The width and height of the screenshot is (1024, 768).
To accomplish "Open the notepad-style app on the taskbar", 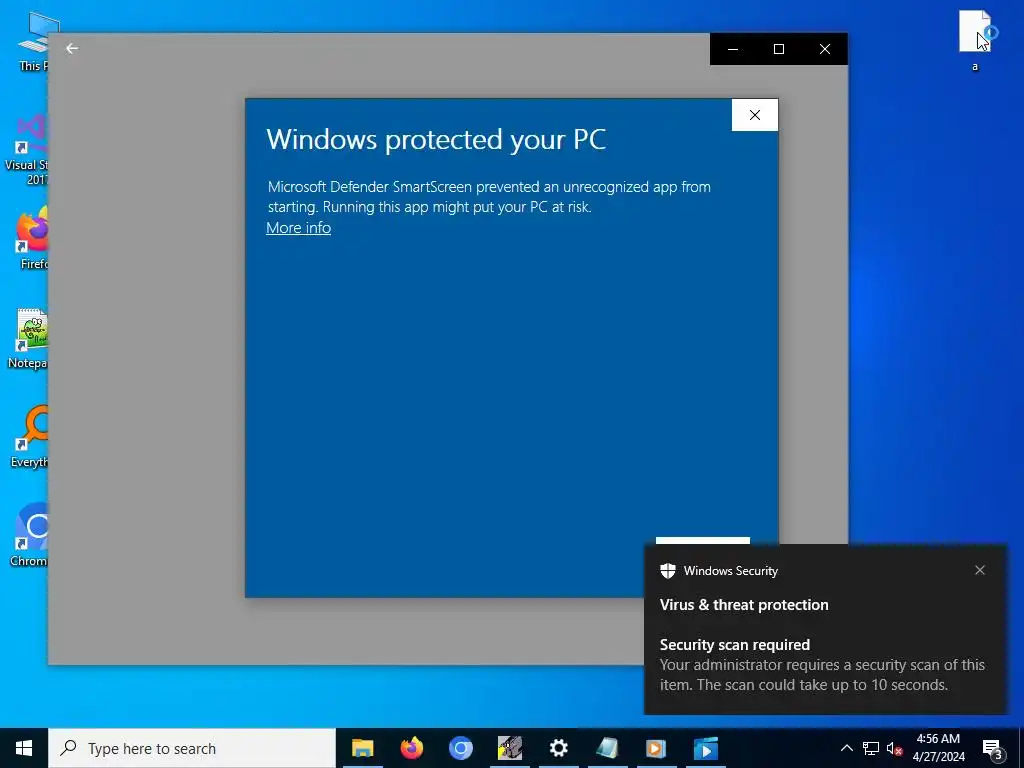I will tap(607, 748).
